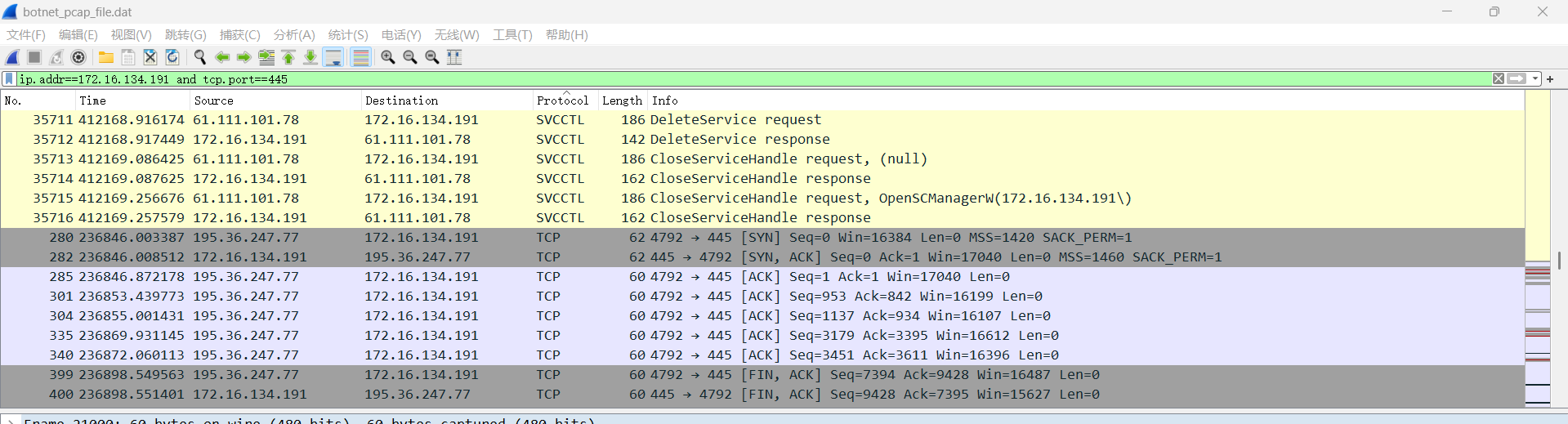Jump to the first packet icon
This screenshot has width=1568, height=424.
[x=288, y=57]
